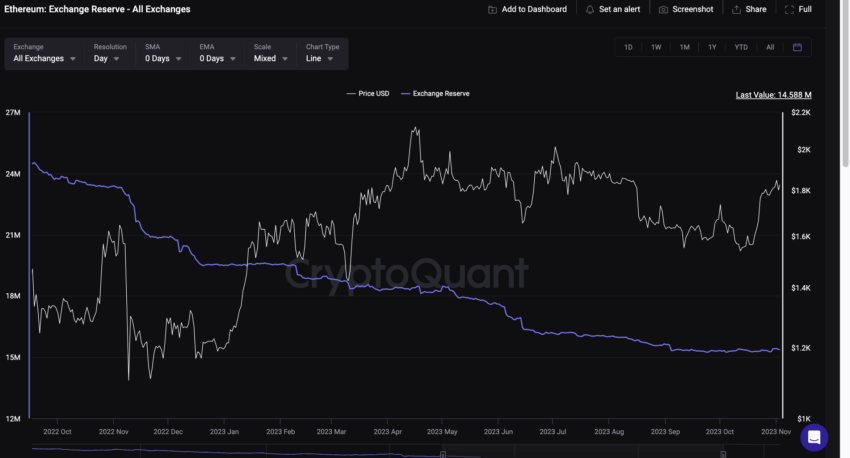Open the Resolution Day dropdown

pos(110,54)
